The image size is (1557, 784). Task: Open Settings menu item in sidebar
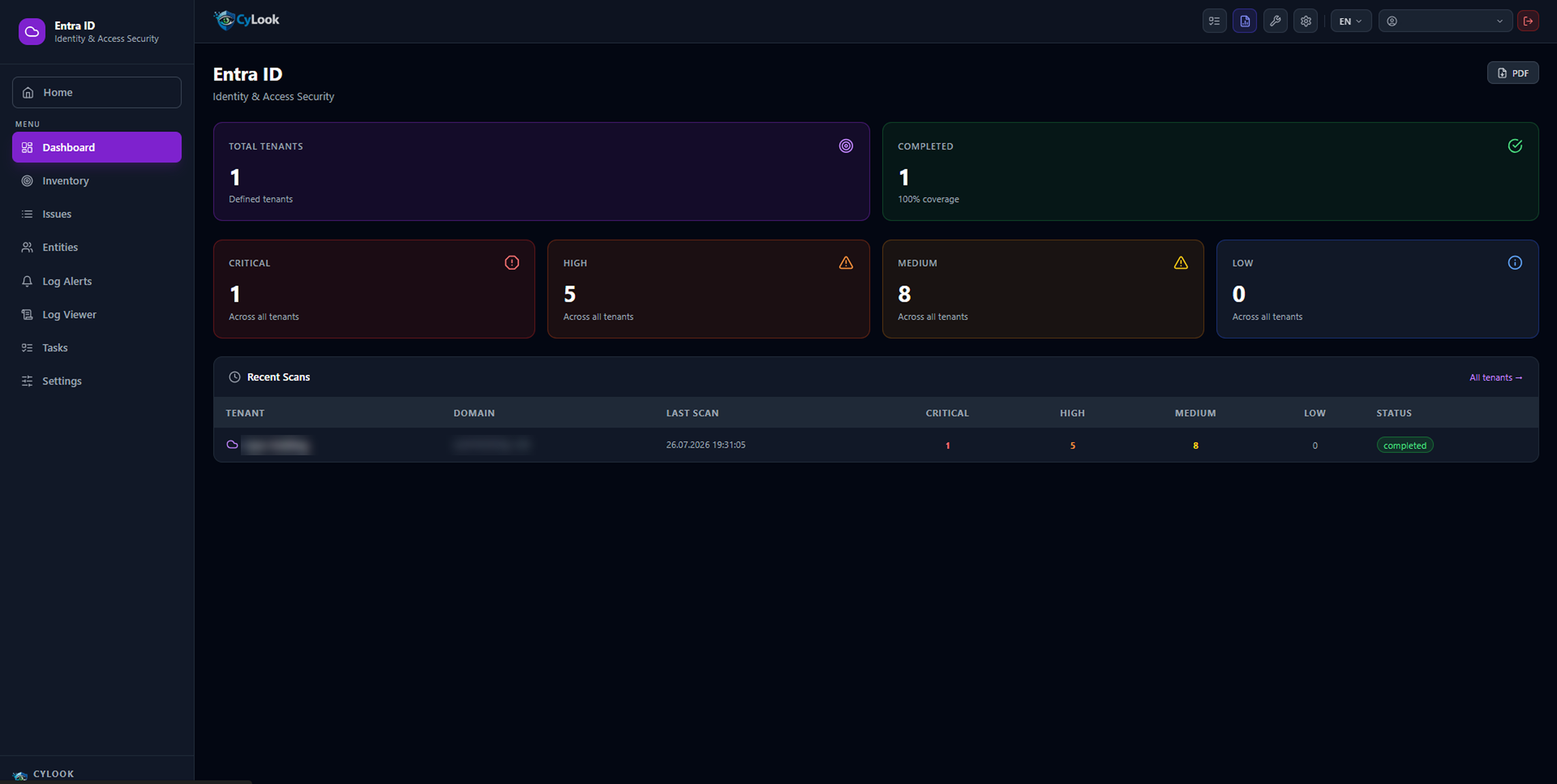coord(97,381)
